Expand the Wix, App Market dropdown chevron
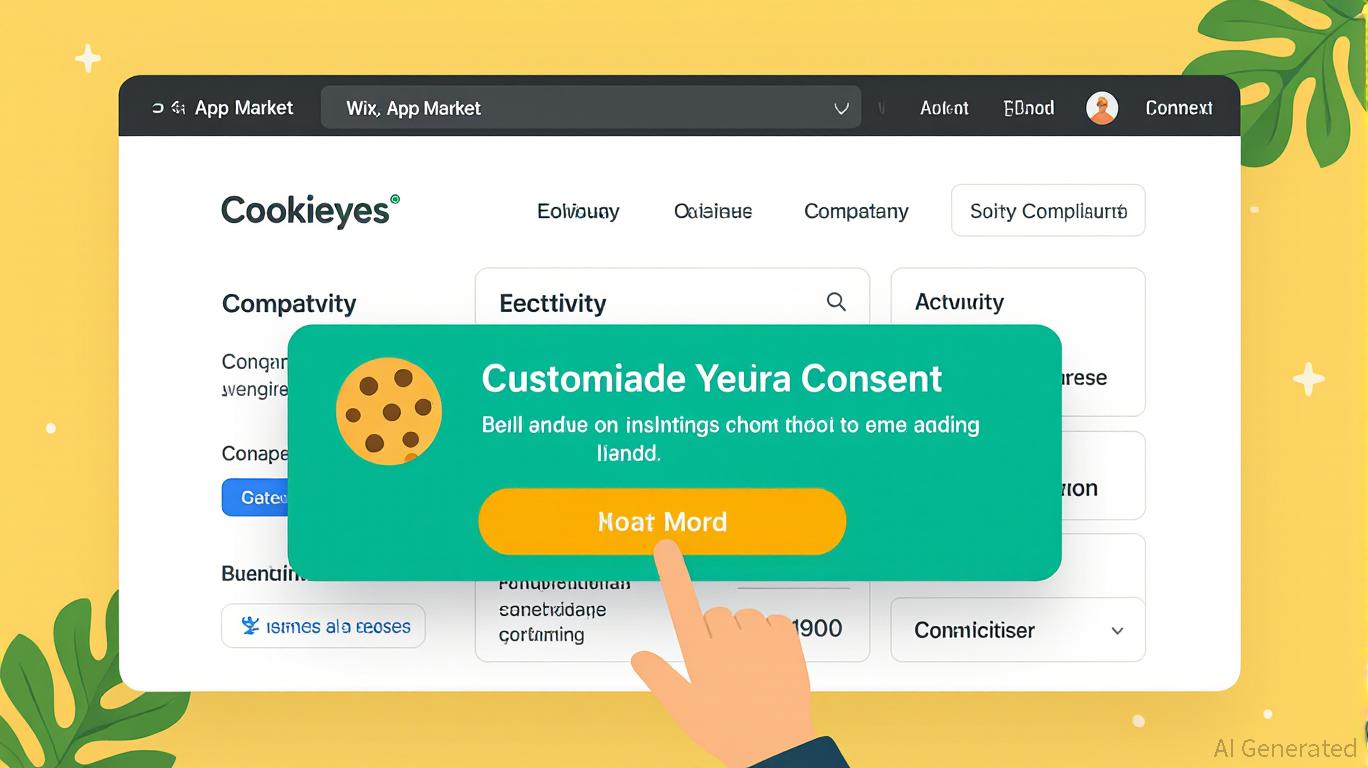Screen dimensions: 1368x768 [841, 109]
